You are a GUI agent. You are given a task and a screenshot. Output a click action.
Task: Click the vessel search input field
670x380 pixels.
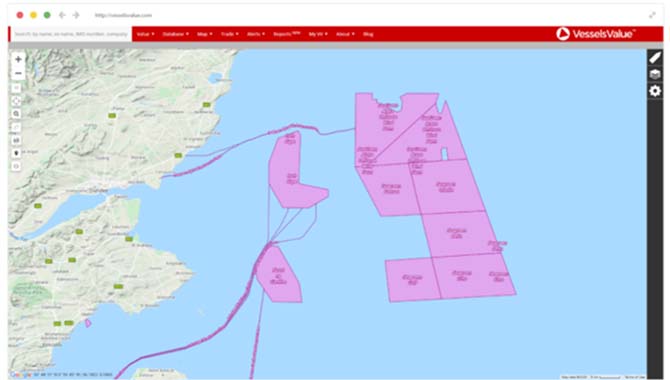(71, 34)
